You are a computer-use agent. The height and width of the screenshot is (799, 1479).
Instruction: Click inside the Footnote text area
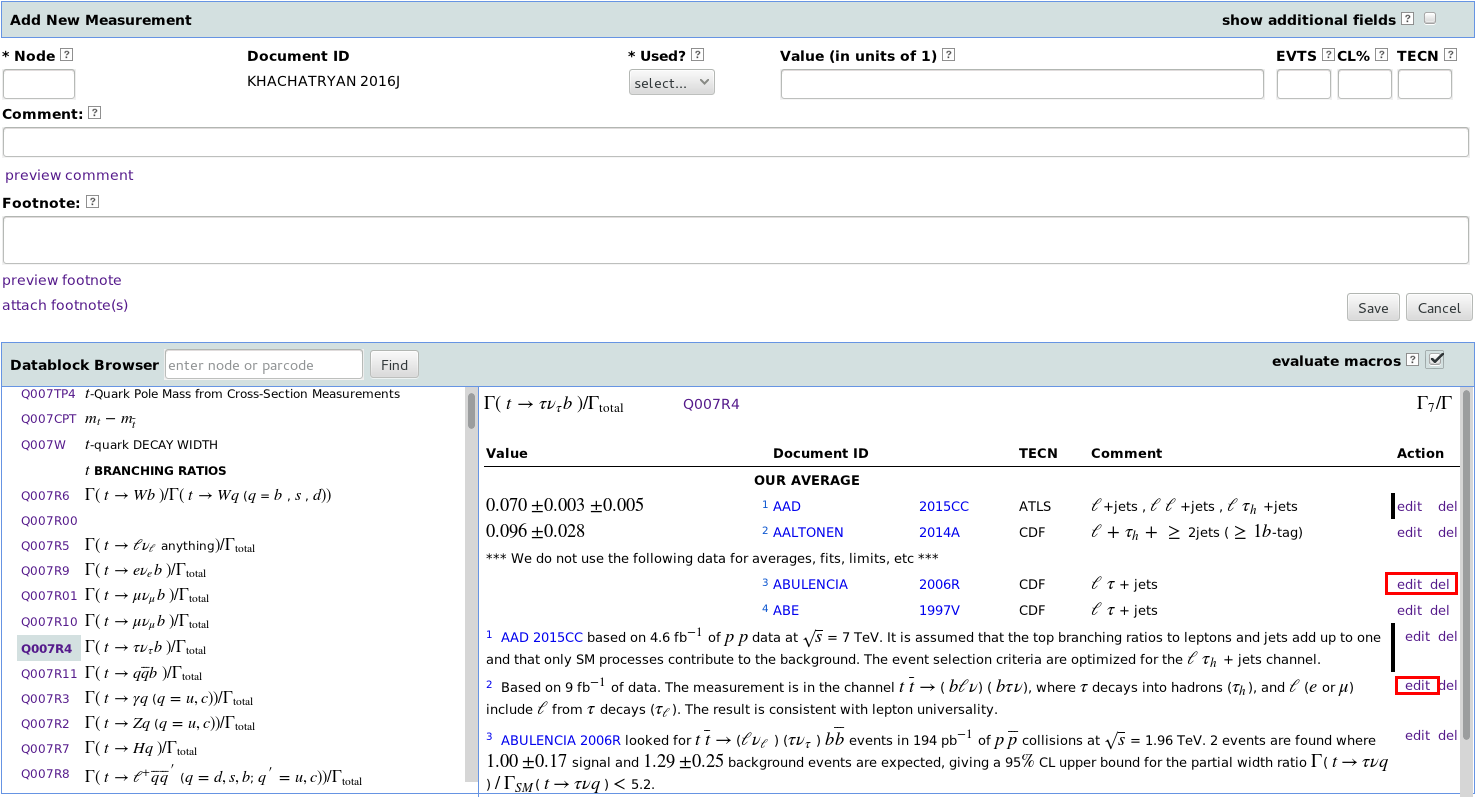[736, 240]
